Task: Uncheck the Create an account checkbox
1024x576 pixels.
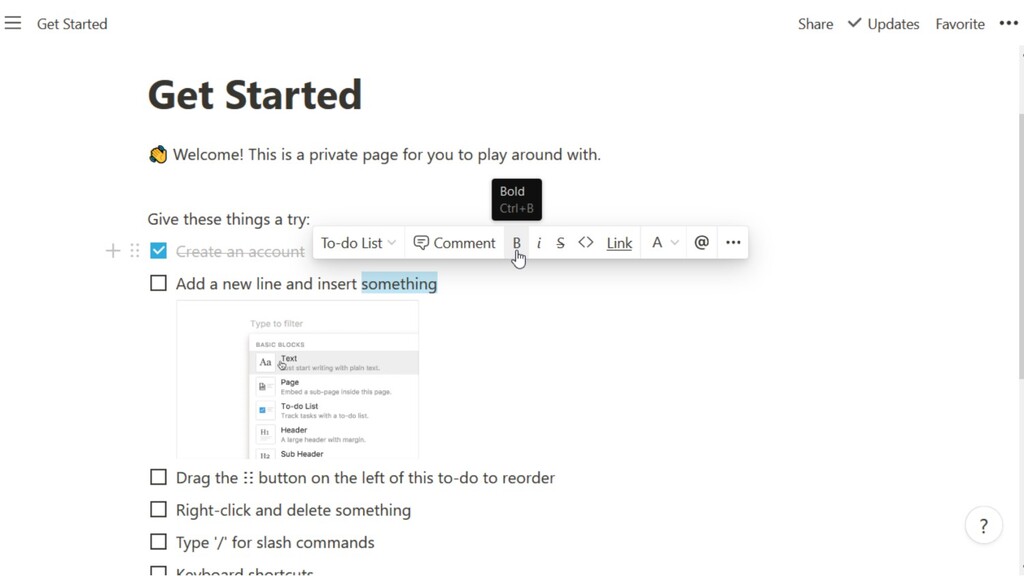Action: [158, 251]
